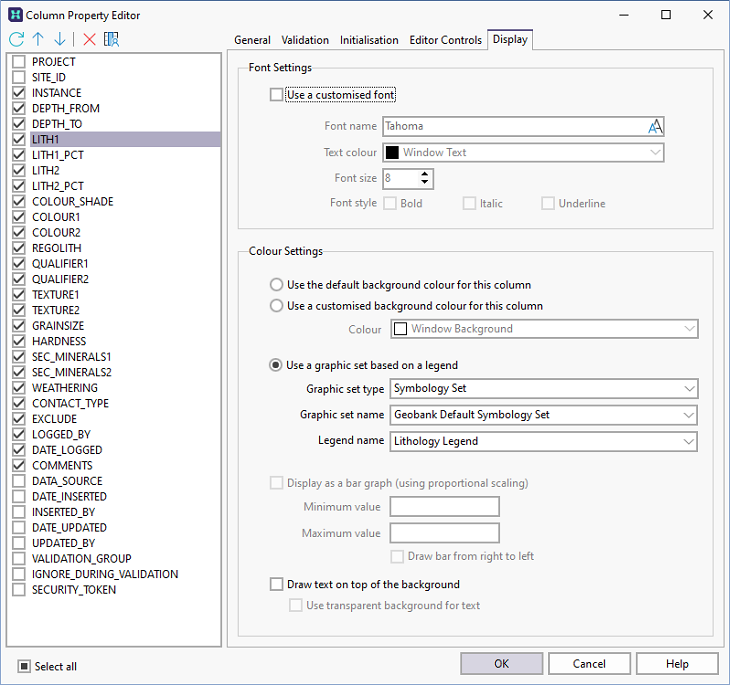Click the column user settings icon
This screenshot has height=685, width=730.
[x=112, y=40]
